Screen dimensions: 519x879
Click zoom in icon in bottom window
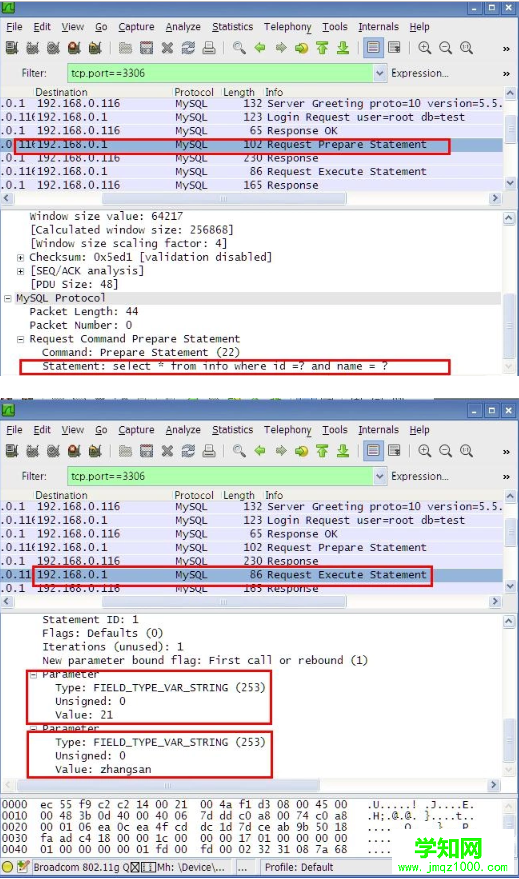[425, 451]
